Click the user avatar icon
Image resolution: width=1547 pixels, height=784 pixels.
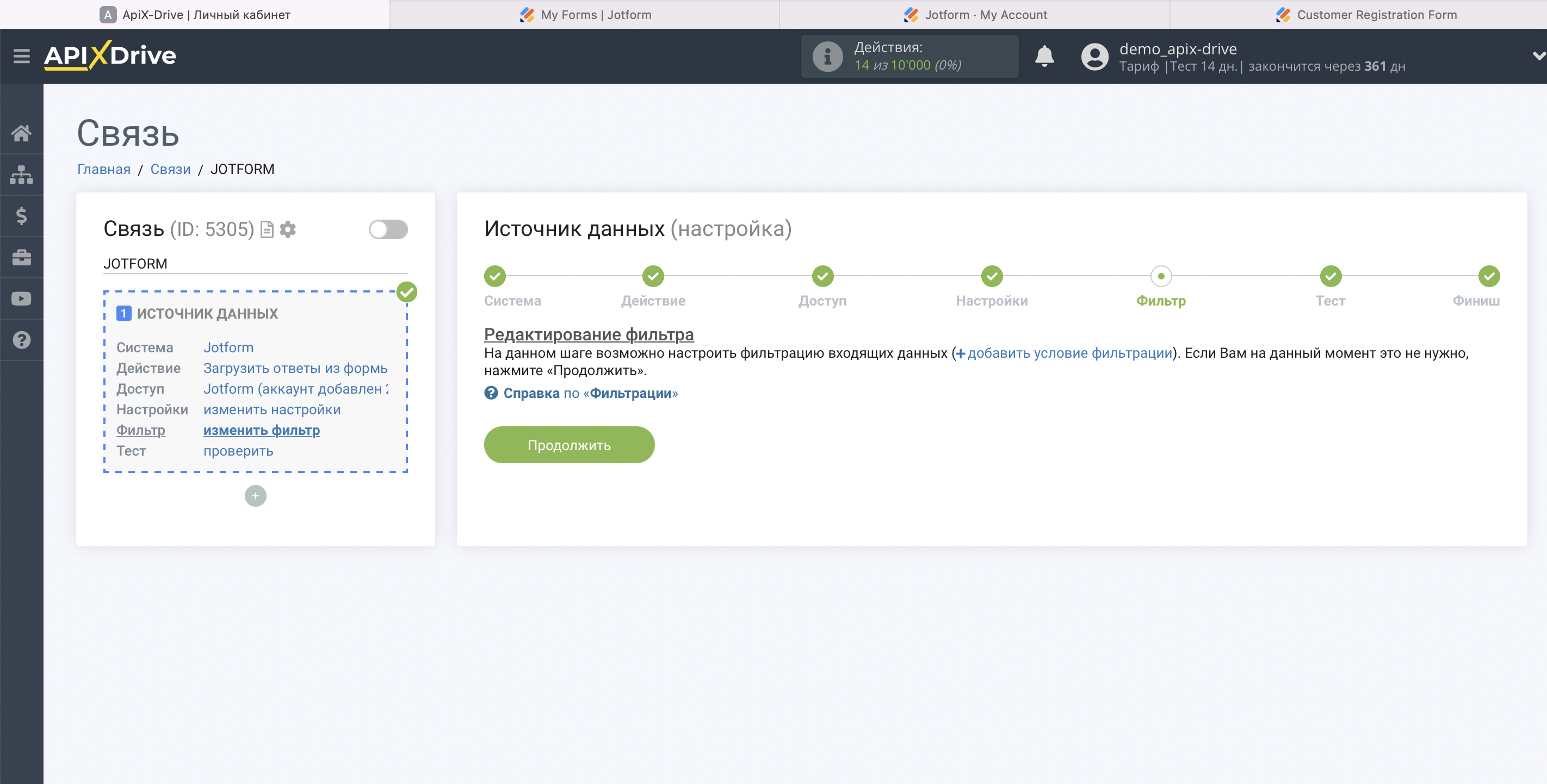point(1094,57)
